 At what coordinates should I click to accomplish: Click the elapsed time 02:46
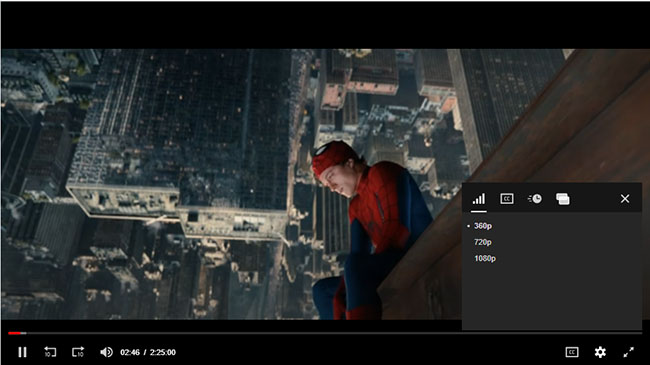[x=130, y=352]
